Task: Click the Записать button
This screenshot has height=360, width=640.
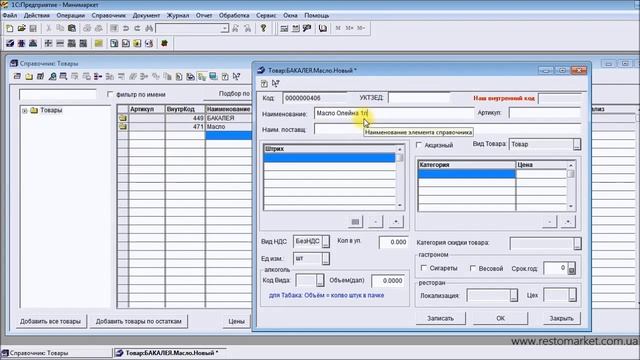Action: tap(440, 318)
